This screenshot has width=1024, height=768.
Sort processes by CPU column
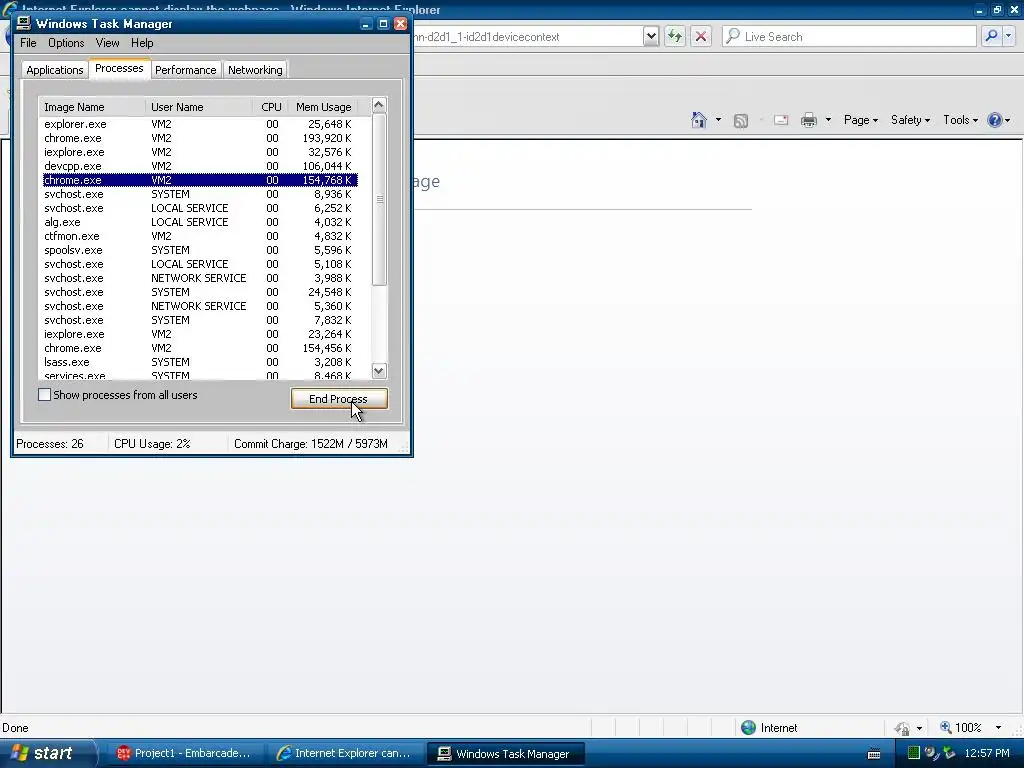click(x=270, y=107)
